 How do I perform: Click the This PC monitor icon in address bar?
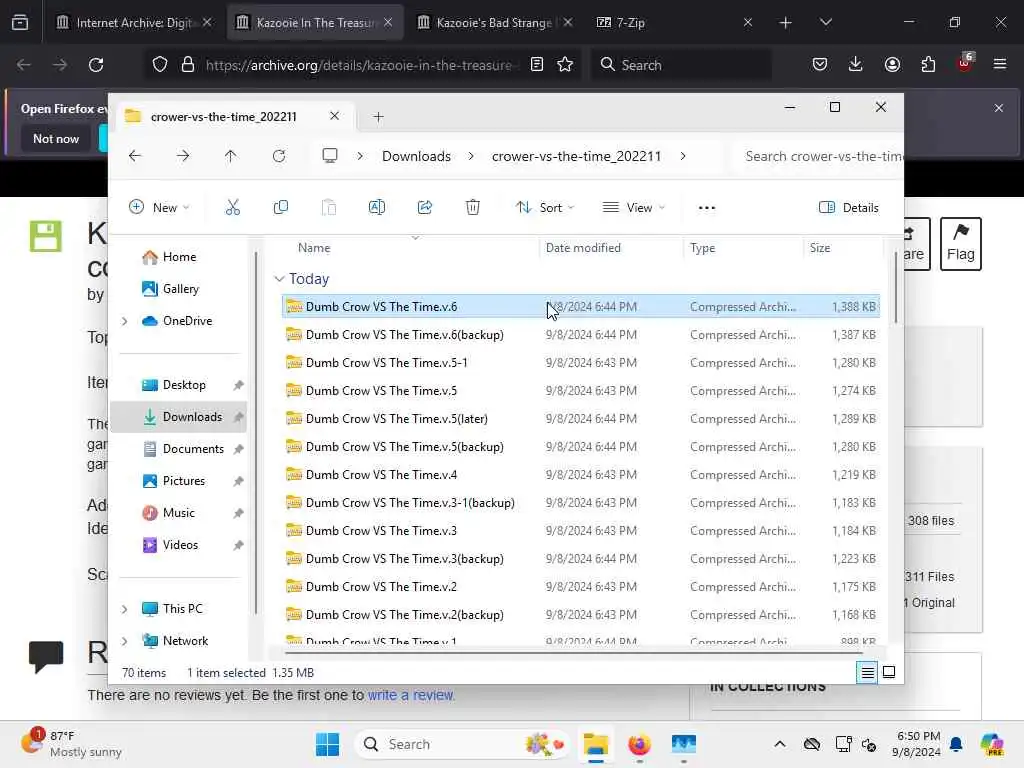coord(330,156)
